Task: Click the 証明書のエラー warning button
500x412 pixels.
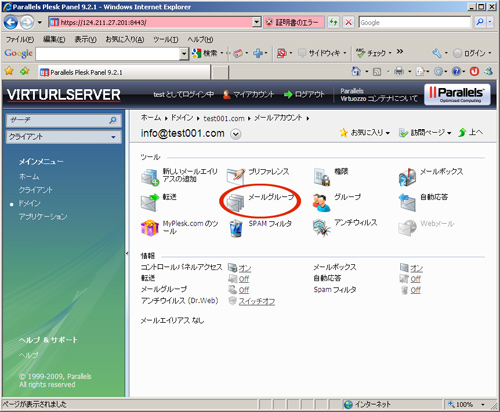Action: tap(294, 22)
